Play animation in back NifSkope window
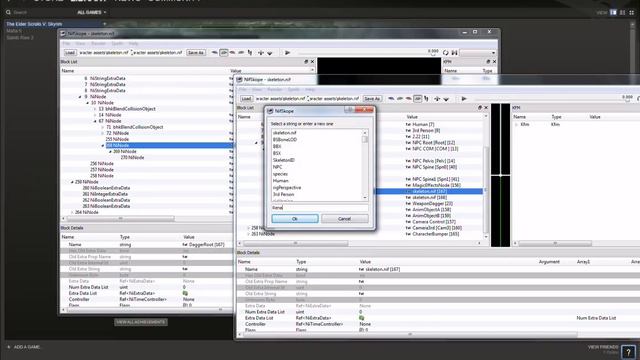This screenshot has height=360, width=640. [x=287, y=53]
